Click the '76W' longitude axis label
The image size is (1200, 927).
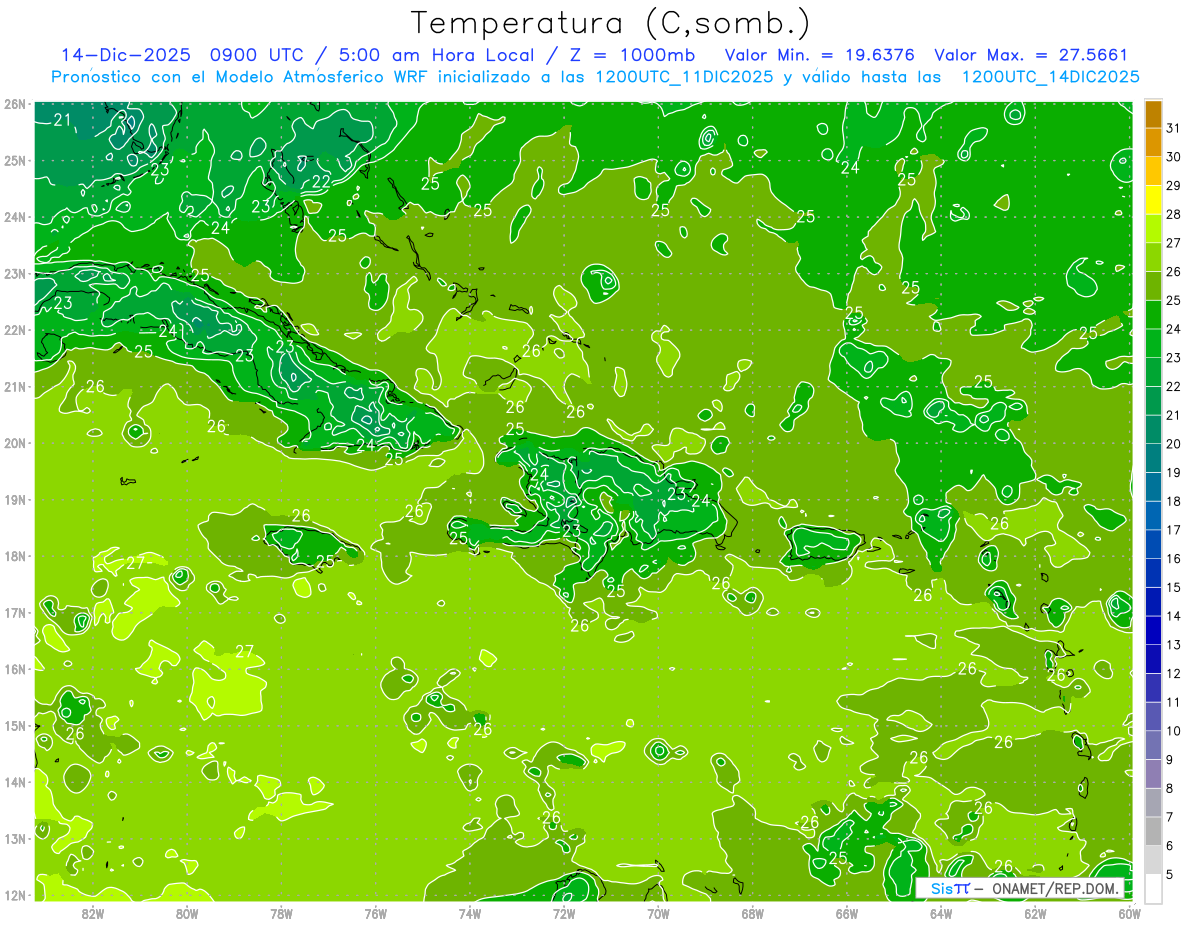(376, 913)
